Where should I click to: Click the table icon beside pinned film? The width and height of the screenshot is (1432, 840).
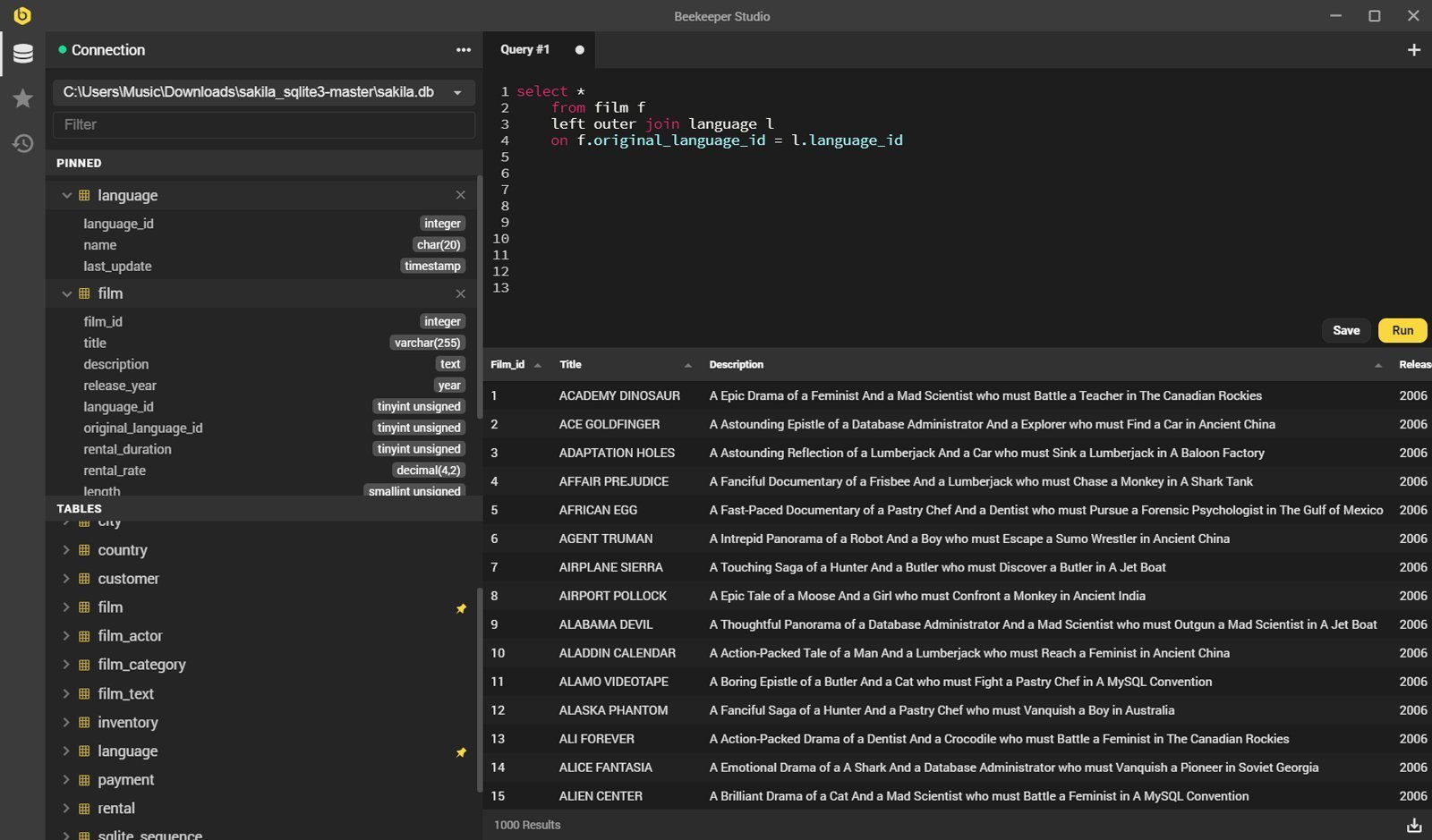[84, 293]
